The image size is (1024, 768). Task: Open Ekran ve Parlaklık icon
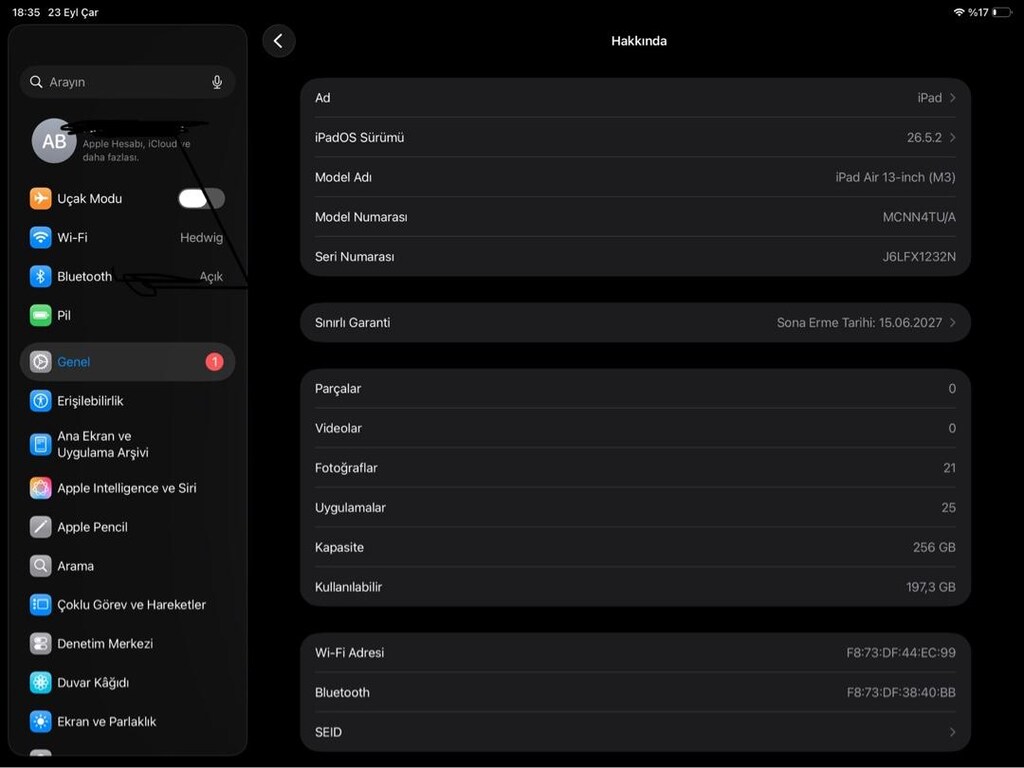click(40, 722)
